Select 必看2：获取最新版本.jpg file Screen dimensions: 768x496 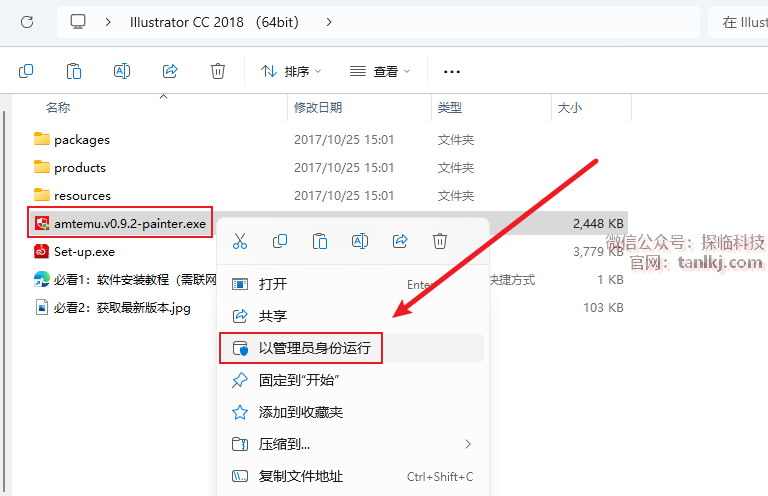coord(112,307)
